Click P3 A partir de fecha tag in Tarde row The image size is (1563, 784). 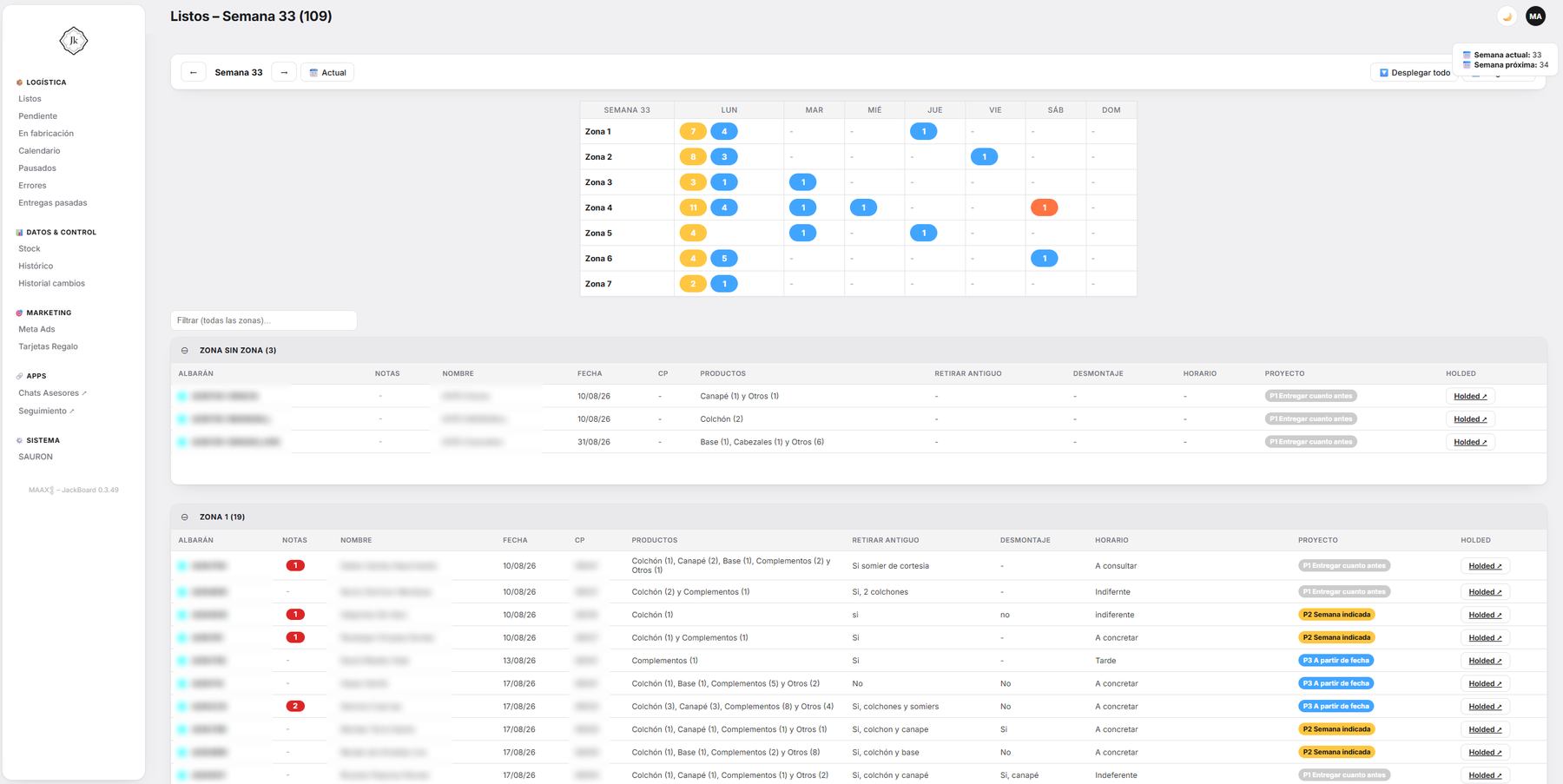(1336, 661)
